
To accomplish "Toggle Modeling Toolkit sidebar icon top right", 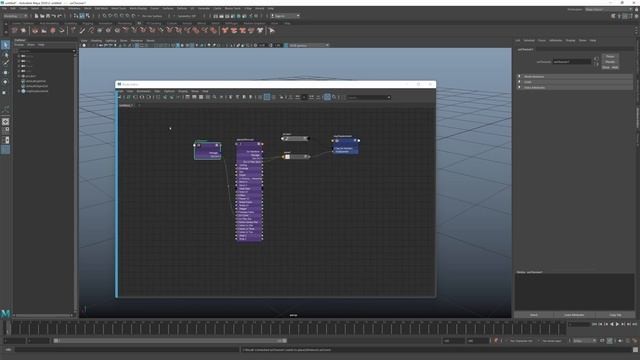I will 613,16.
